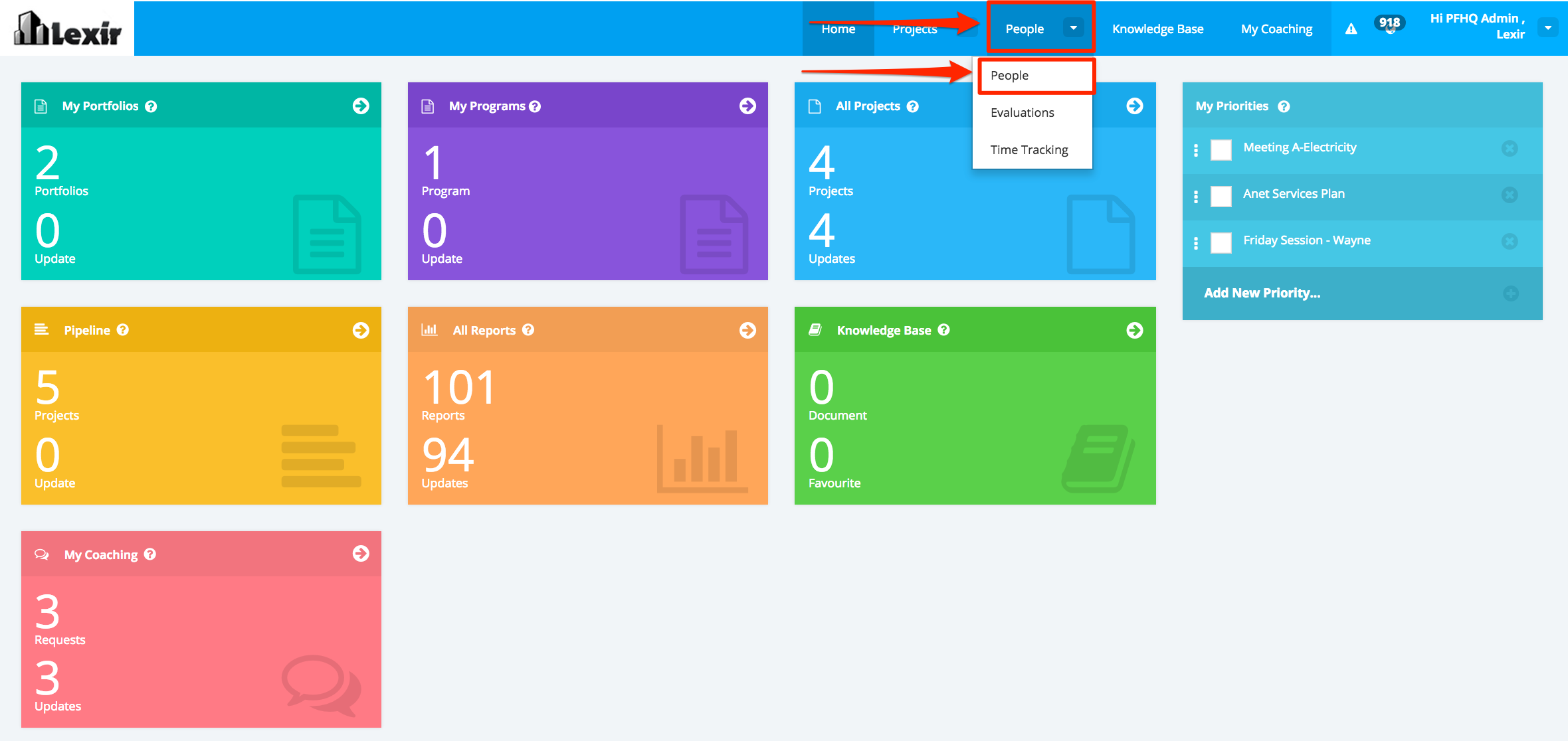Click the My Programs arrow icon
1568x741 pixels.
click(747, 106)
